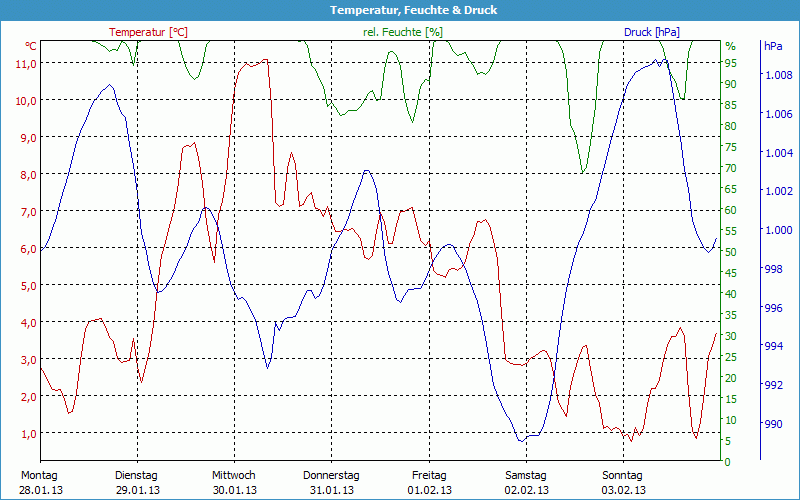Click the 'Donnerstag' day label

[x=331, y=476]
